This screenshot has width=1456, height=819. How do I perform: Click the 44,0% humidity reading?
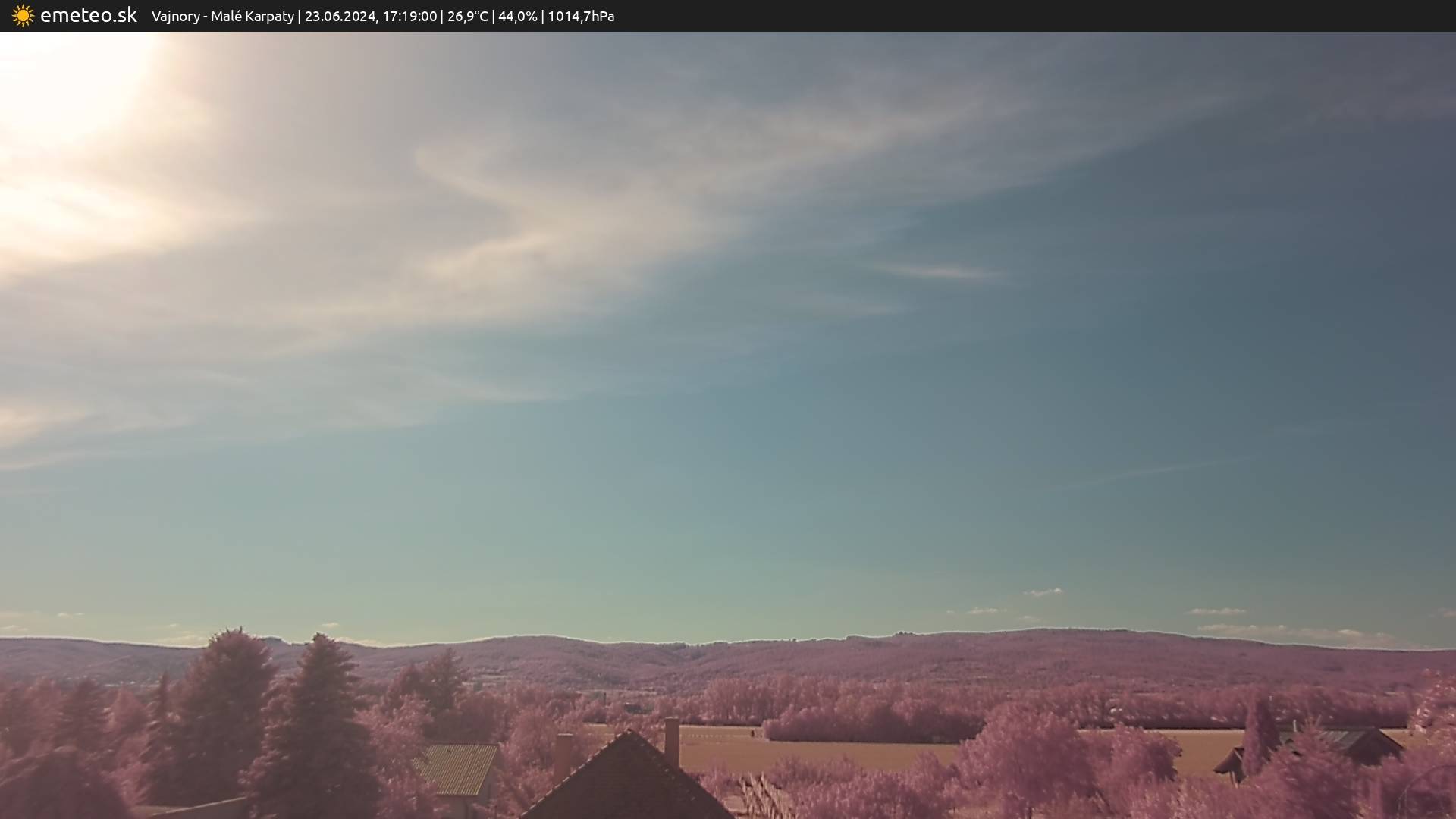(x=517, y=17)
